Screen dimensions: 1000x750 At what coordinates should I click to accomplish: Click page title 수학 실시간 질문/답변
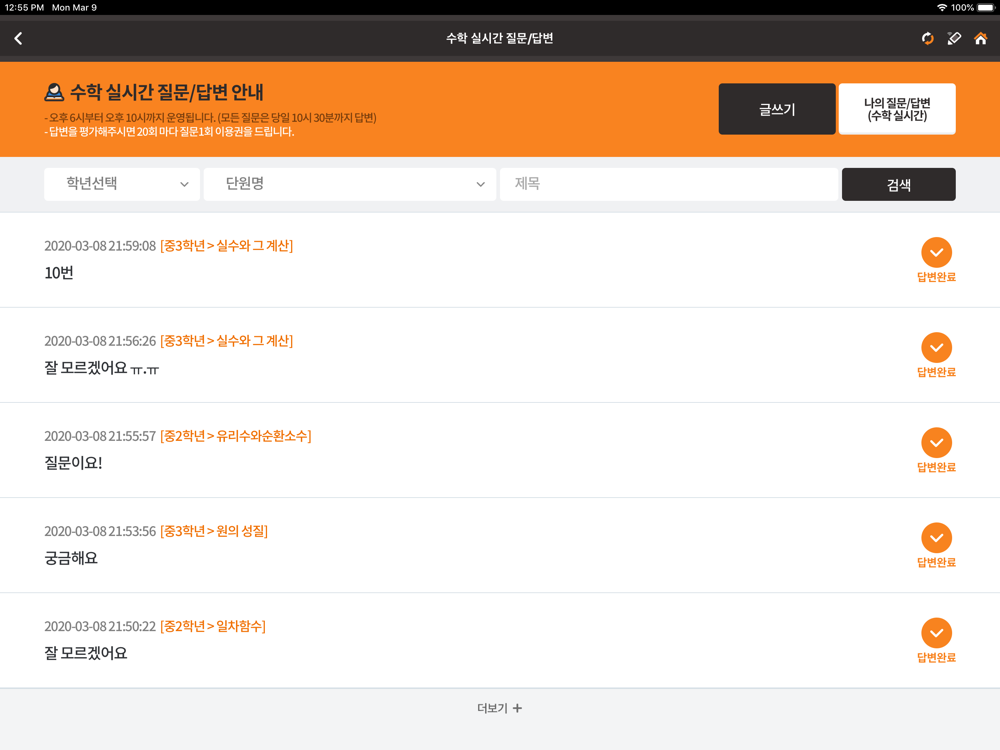499,38
